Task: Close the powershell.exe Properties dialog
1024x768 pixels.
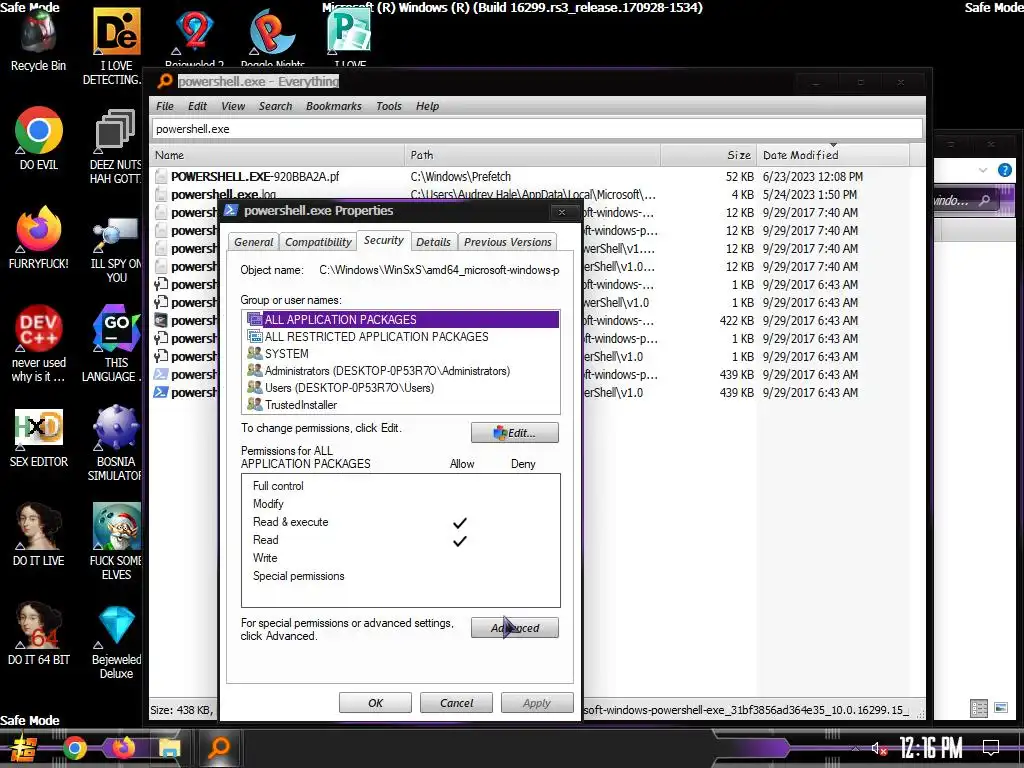Action: point(562,212)
